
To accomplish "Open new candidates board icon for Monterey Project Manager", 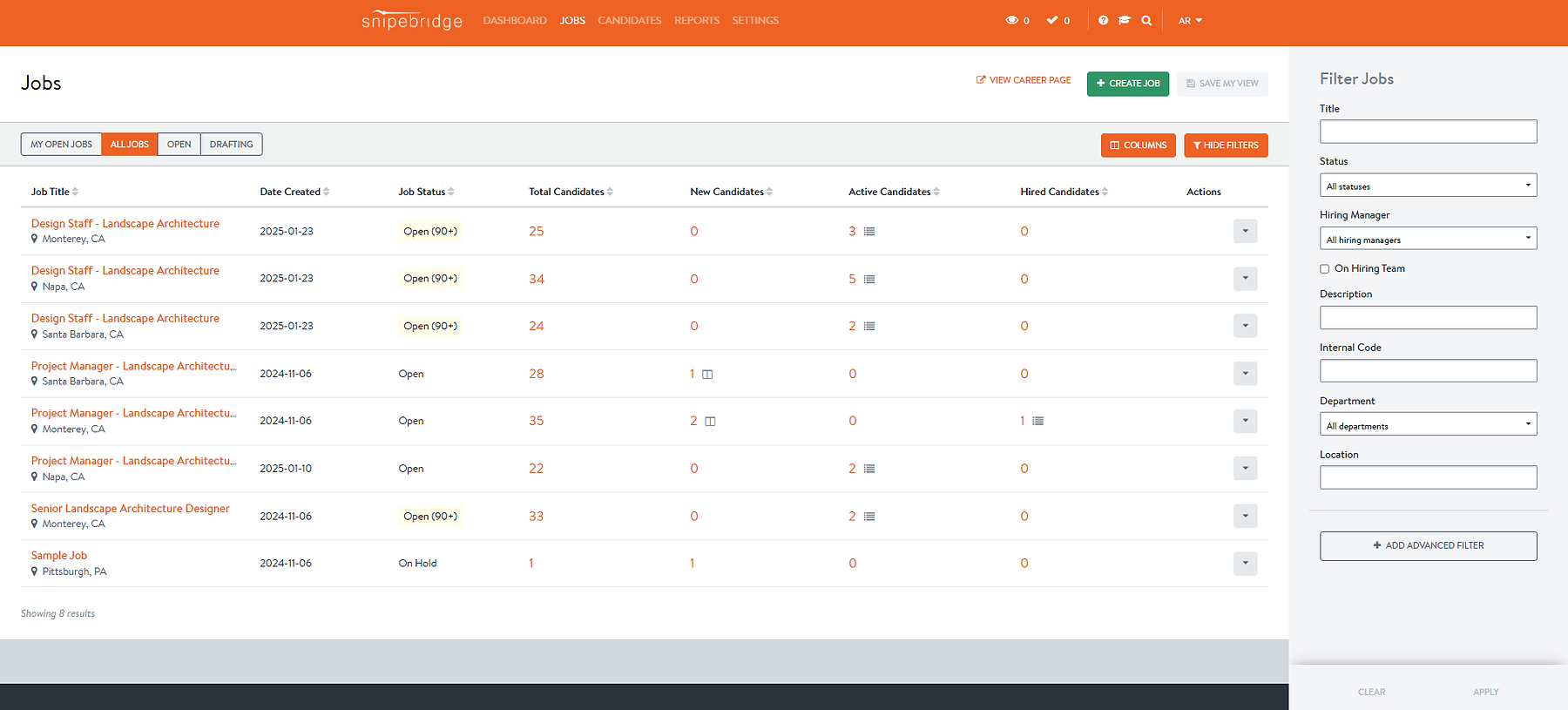I will [710, 422].
